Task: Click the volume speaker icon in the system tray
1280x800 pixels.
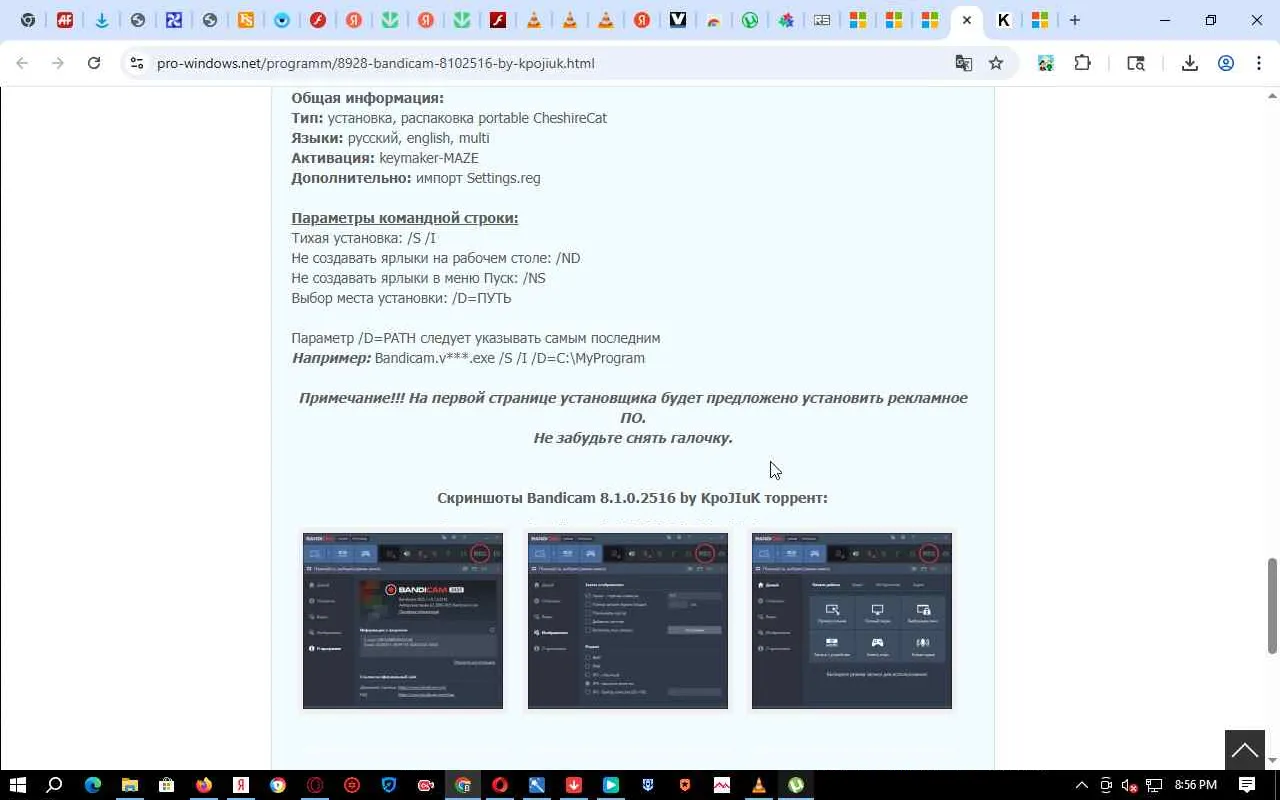Action: pyautogui.click(x=1129, y=785)
